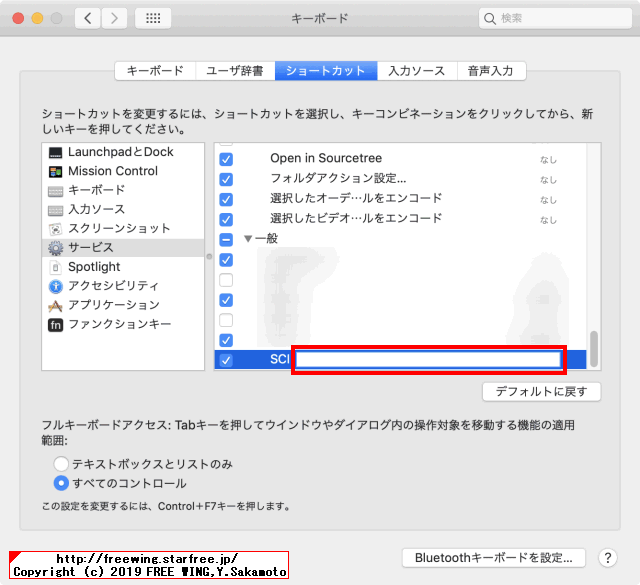Click なし shortcut for フォルダアクション設定
This screenshot has width=640, height=585.
pos(548,180)
